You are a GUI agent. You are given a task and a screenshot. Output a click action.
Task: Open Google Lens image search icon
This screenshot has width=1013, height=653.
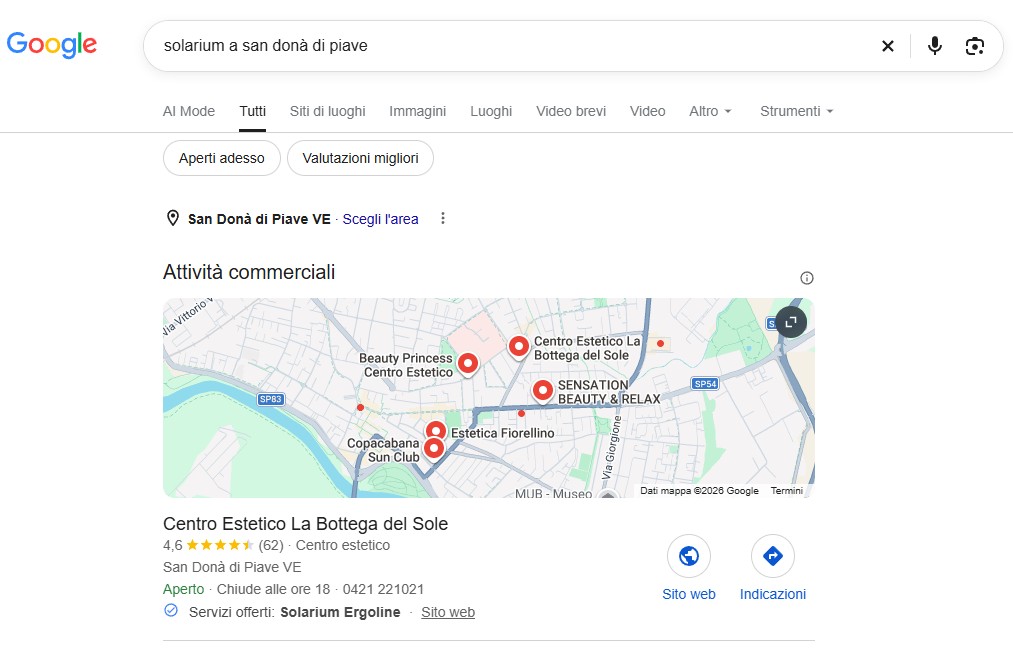point(974,46)
